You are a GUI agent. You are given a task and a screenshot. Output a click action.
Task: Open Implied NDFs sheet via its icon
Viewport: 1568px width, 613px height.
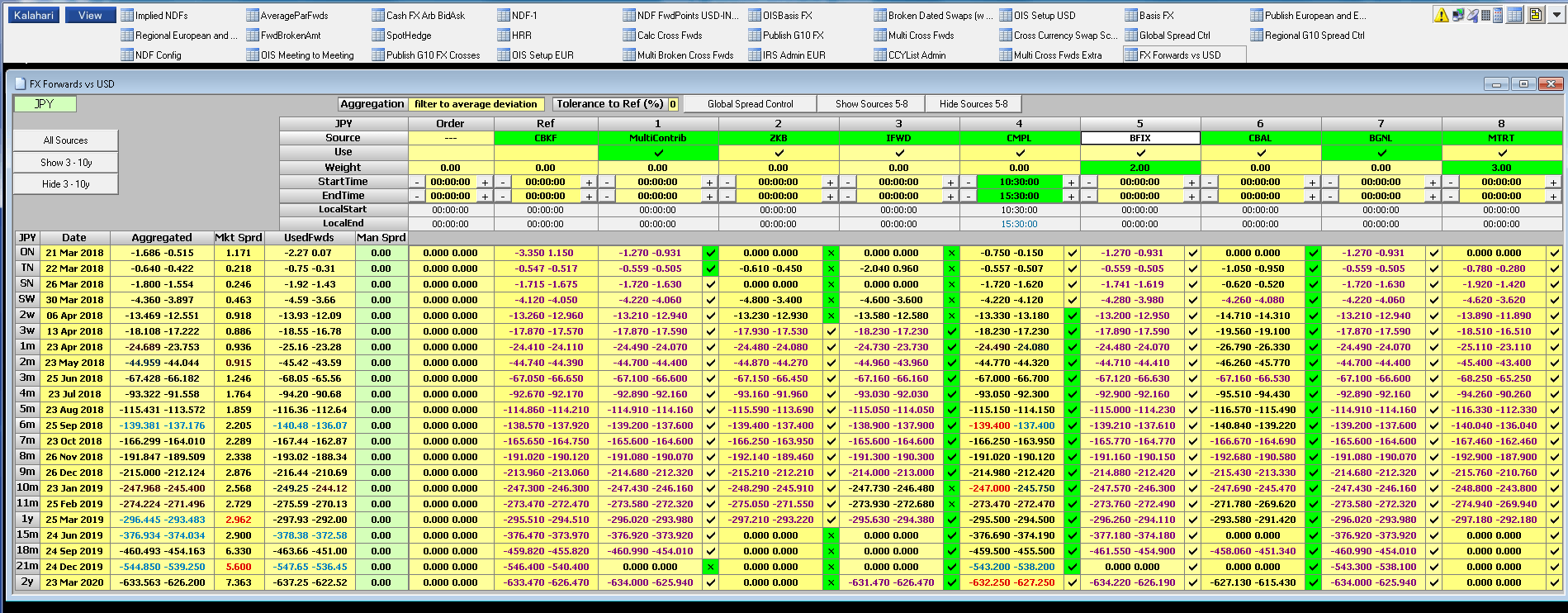pyautogui.click(x=127, y=15)
